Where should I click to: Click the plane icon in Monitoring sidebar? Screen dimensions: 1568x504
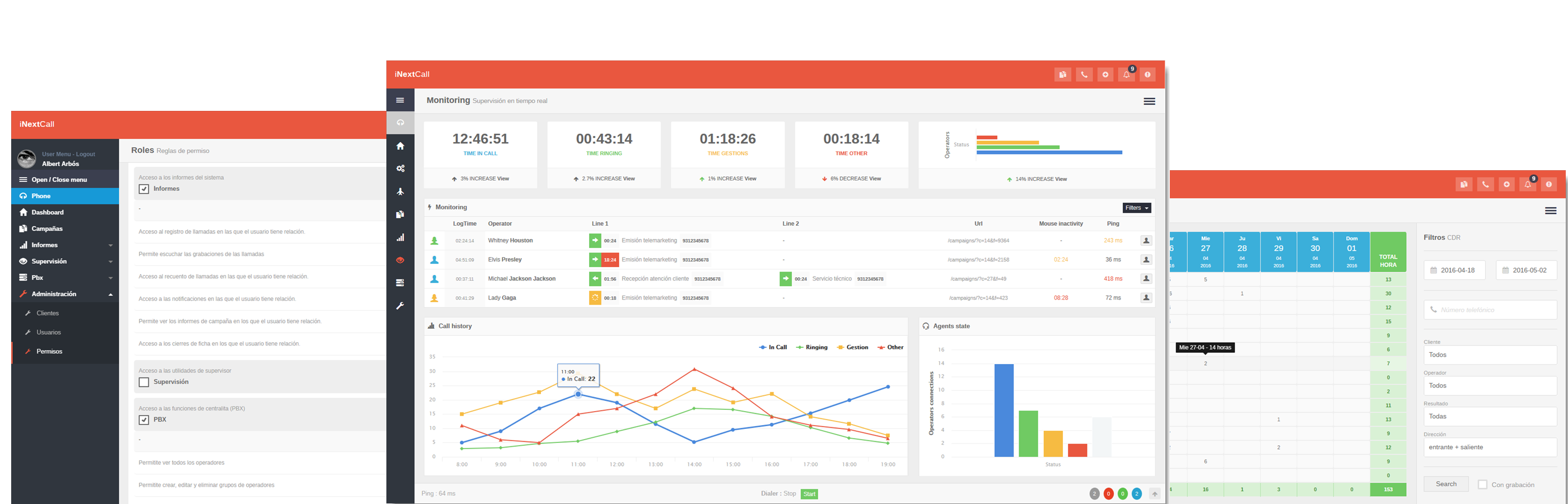click(400, 192)
